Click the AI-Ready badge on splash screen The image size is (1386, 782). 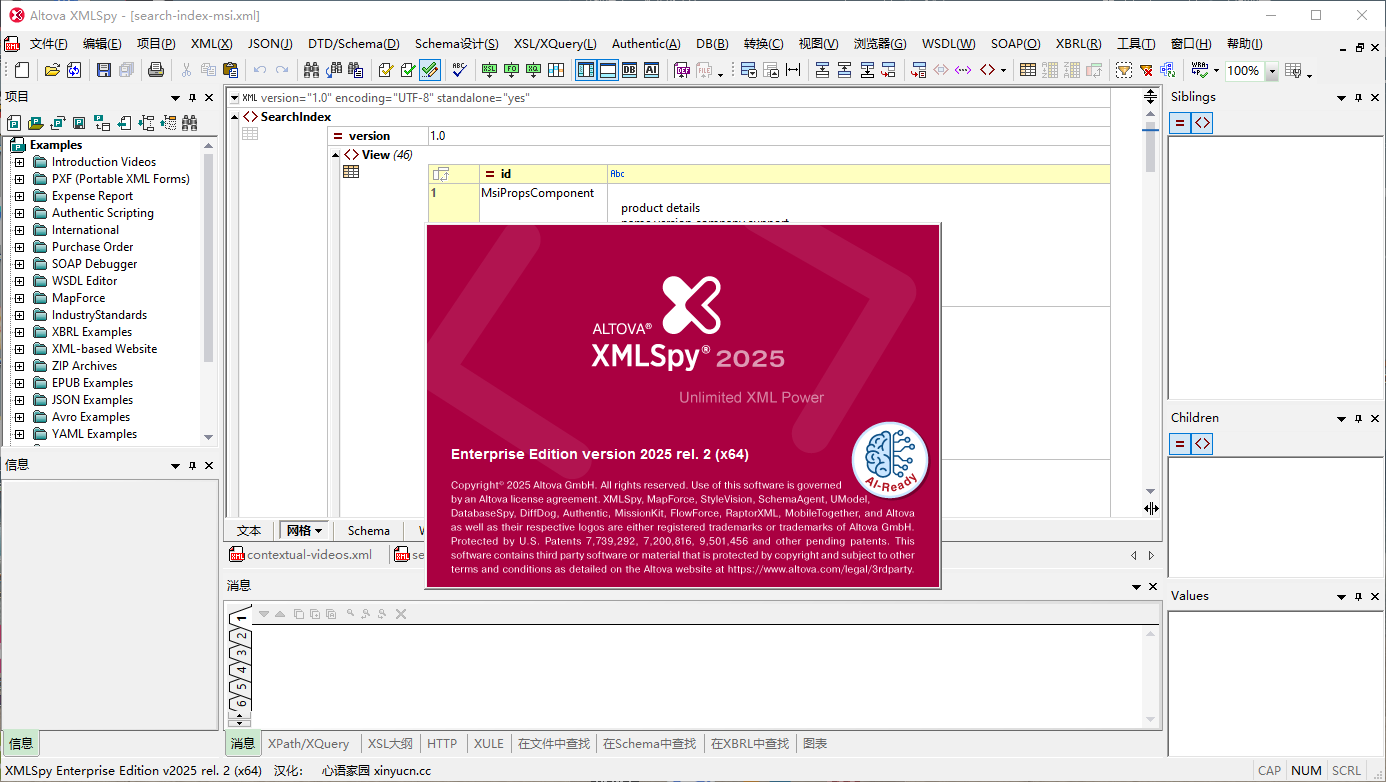[x=890, y=460]
